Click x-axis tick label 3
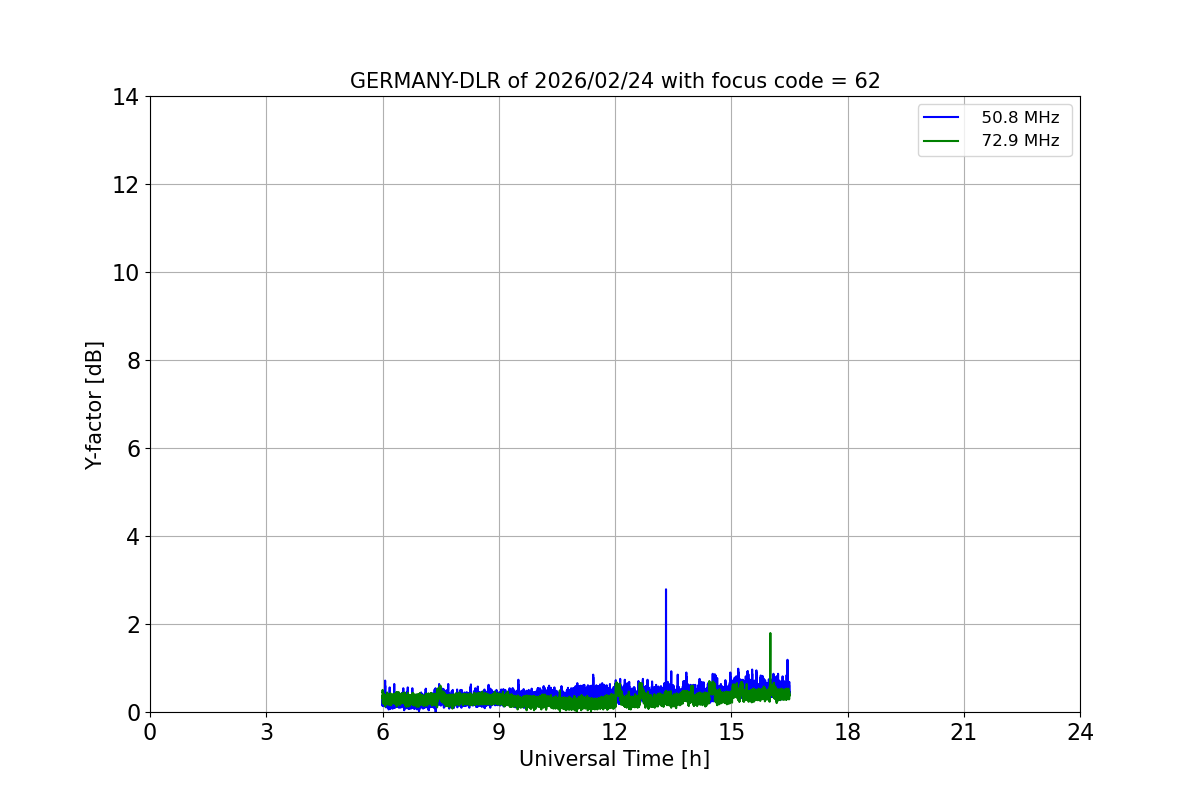Image resolution: width=1200 pixels, height=800 pixels. coord(266,733)
